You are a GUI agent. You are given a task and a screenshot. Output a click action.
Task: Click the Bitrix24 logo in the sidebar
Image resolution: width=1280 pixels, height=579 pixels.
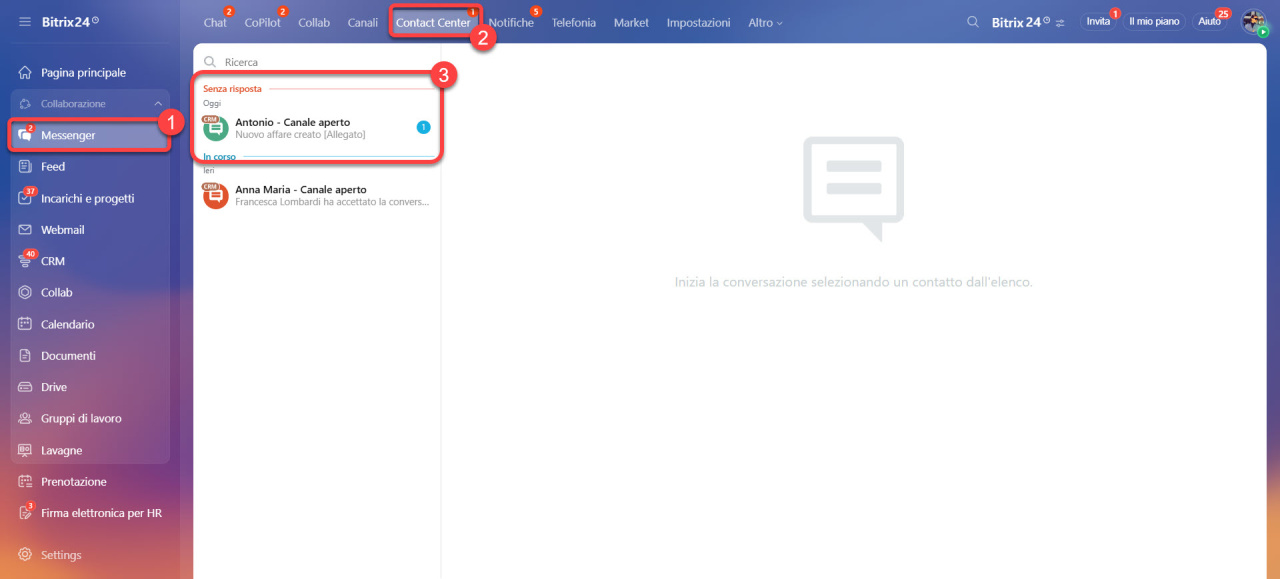(69, 22)
